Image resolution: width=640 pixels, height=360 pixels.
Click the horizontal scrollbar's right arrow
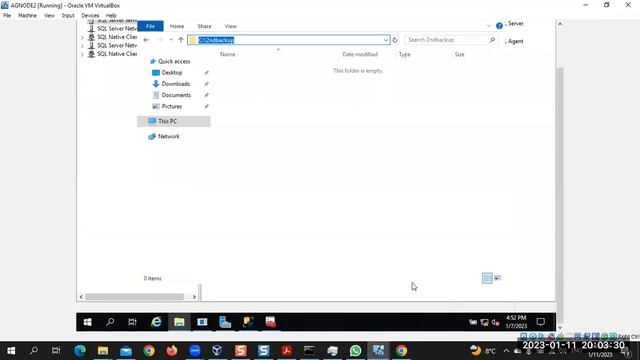click(194, 297)
